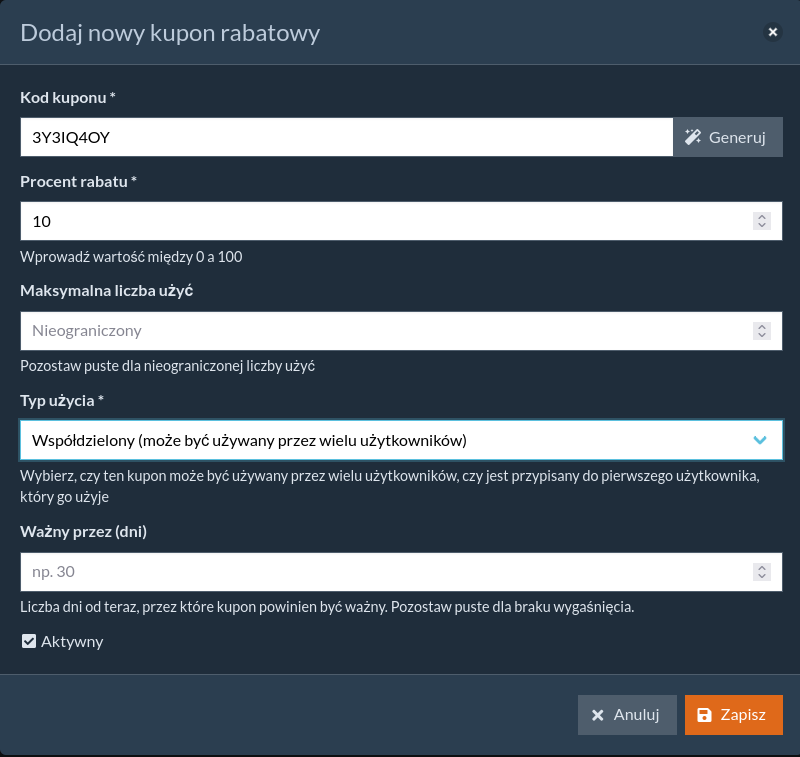
Task: Decrease the Ważny przez (dni) value
Action: pyautogui.click(x=762, y=577)
